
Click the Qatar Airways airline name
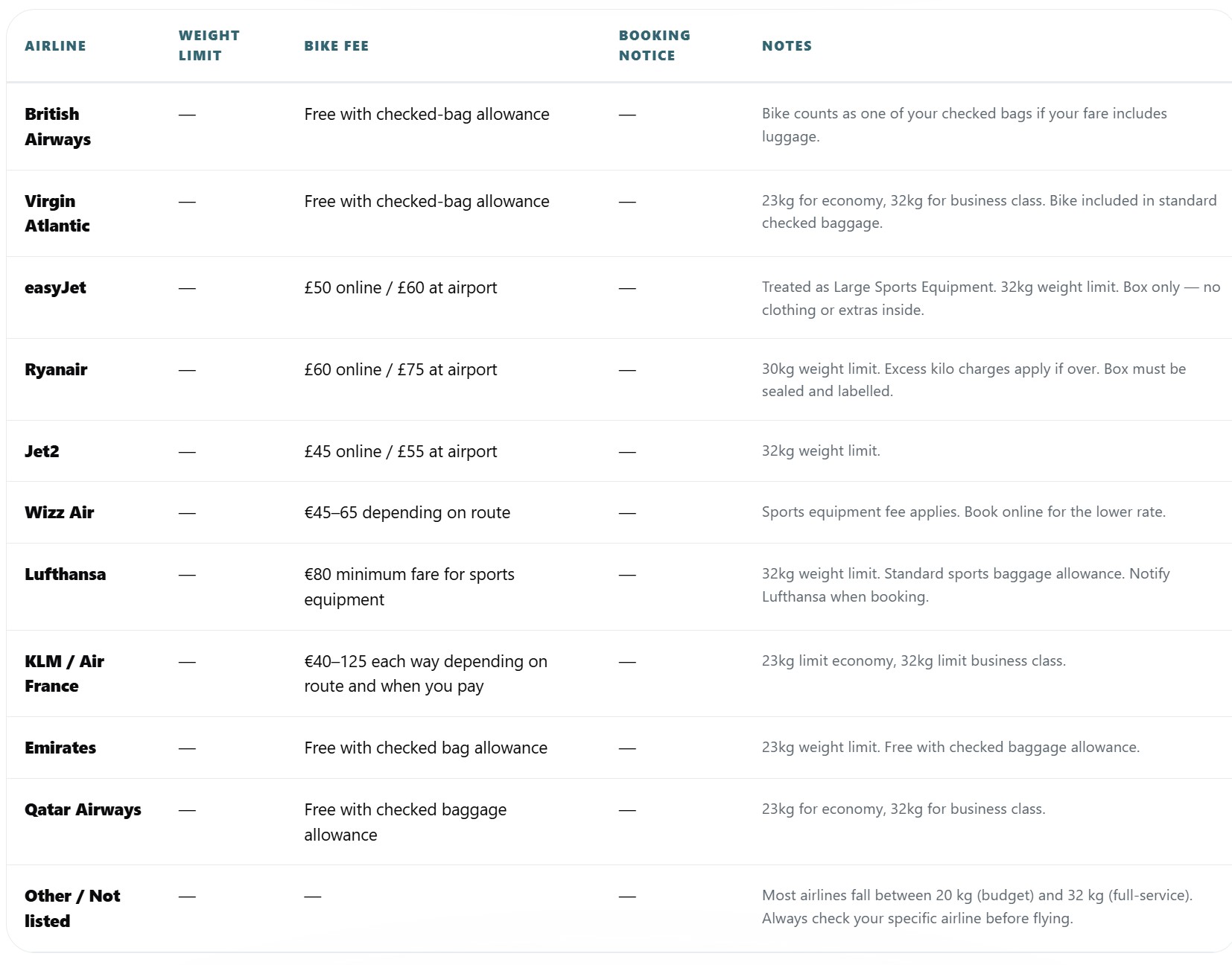[83, 810]
